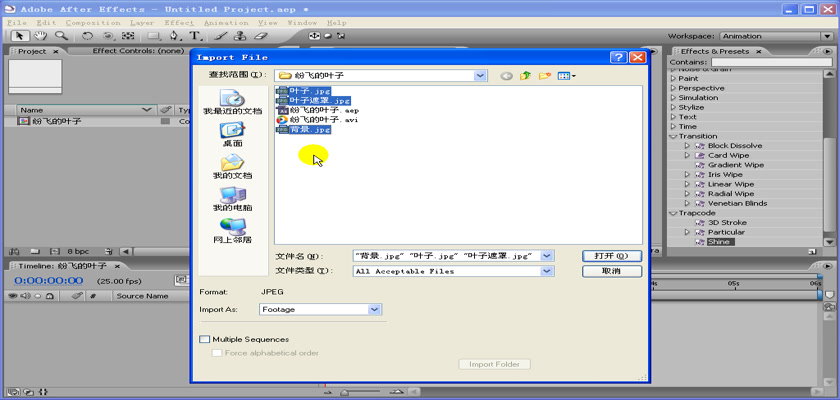
Task: Select the Eraser tool
Action: (260, 36)
